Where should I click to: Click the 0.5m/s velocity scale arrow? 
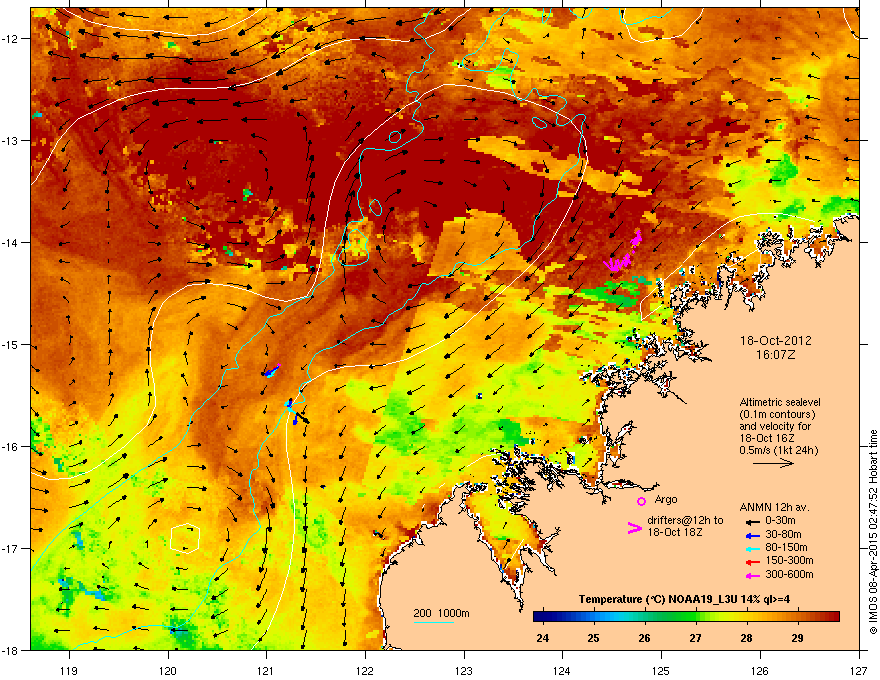[x=773, y=463]
